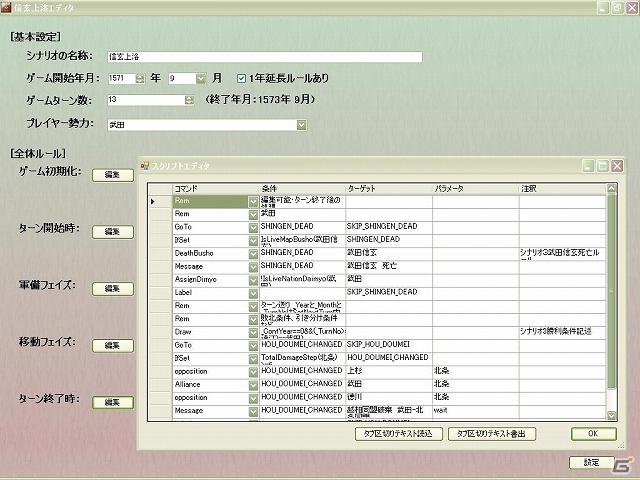Click the script grid scroll up arrow
640x480 pixels.
(611, 188)
